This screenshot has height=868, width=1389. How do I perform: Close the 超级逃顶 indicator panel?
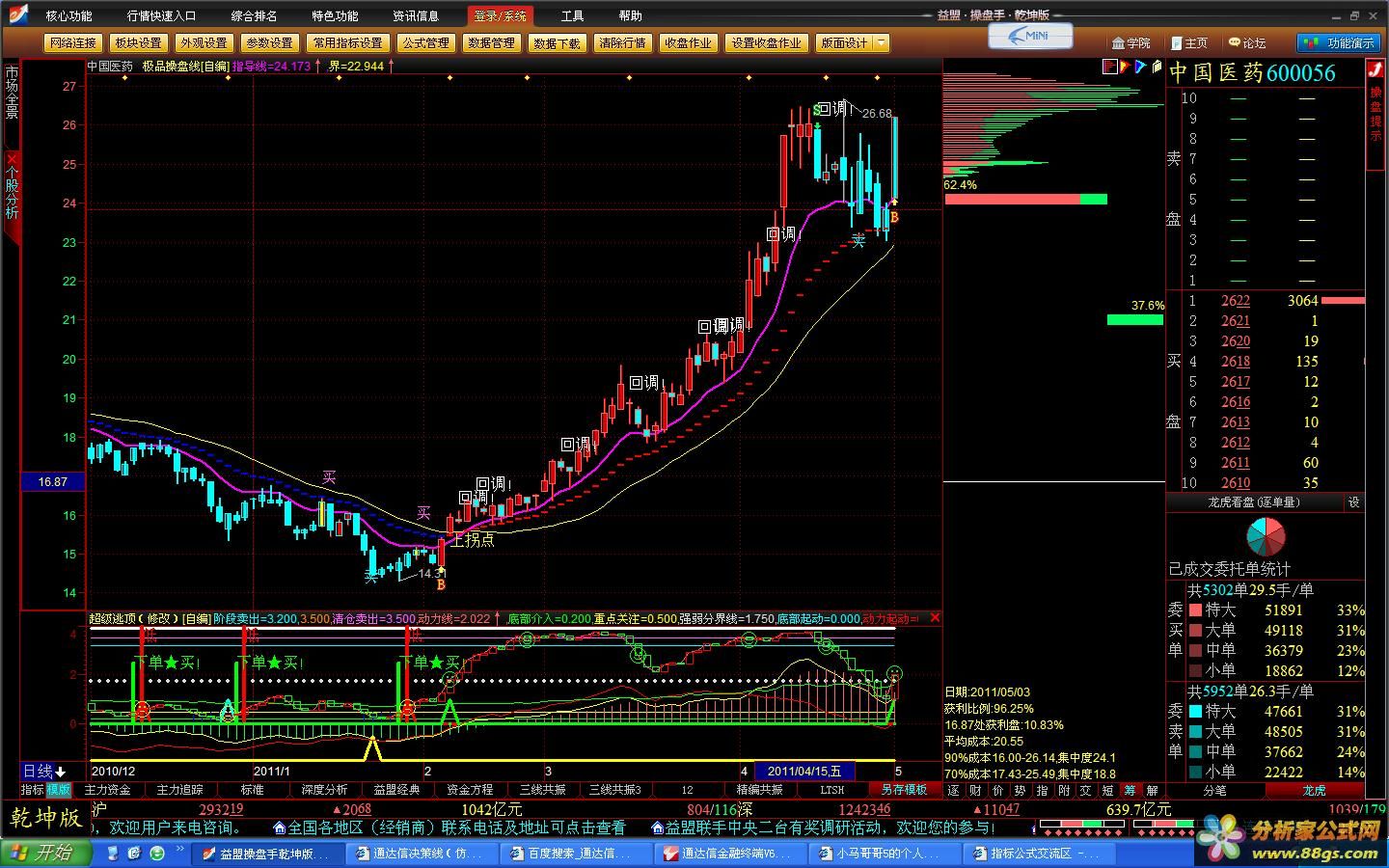(x=934, y=617)
